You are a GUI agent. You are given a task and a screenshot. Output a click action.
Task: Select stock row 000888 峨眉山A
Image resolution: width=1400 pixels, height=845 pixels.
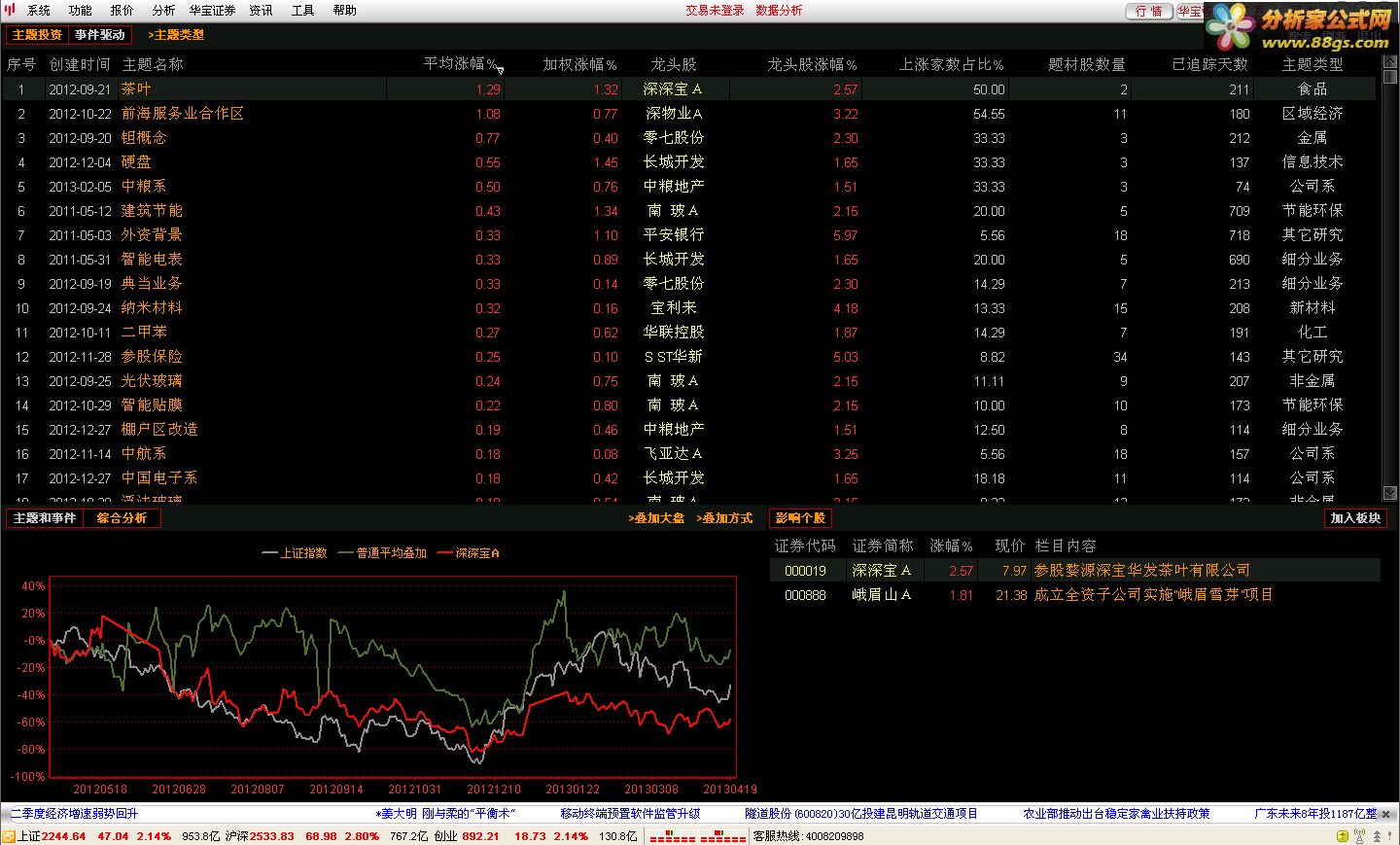point(1074,595)
